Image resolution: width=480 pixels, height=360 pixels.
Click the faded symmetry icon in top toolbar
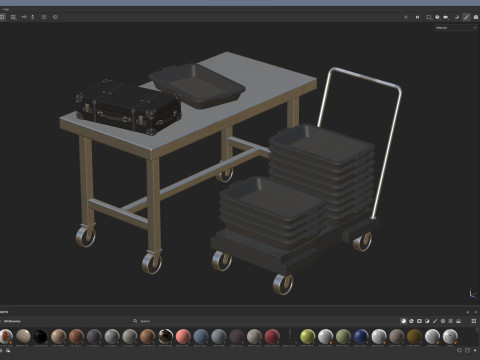[x=406, y=17]
